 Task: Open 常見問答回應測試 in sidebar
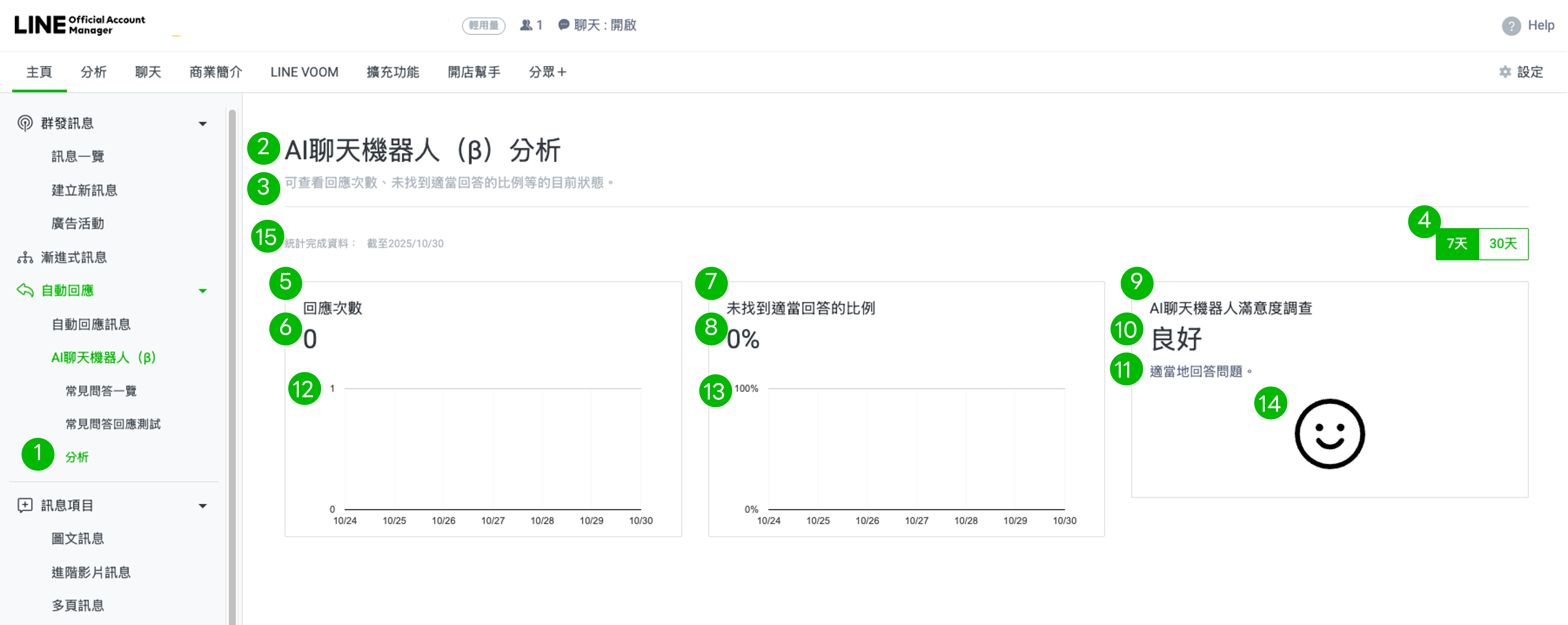[x=113, y=424]
